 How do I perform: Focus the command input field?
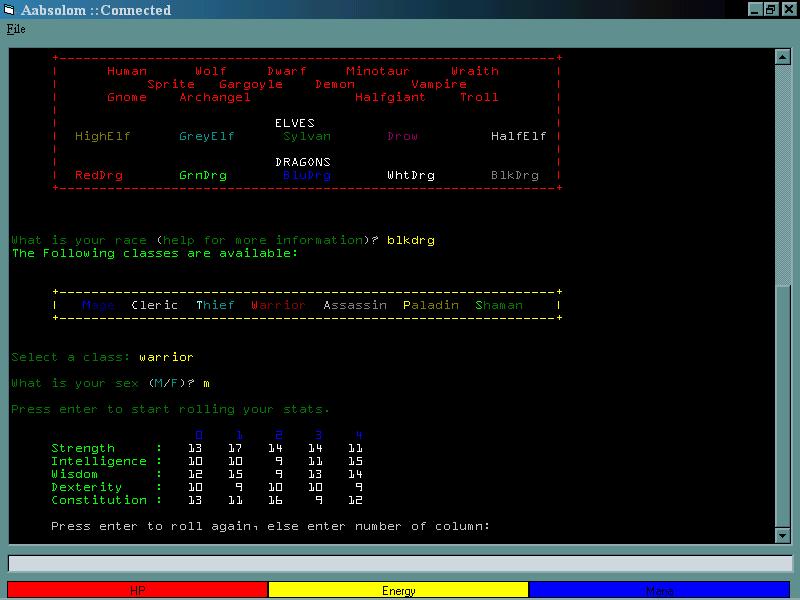(400, 563)
